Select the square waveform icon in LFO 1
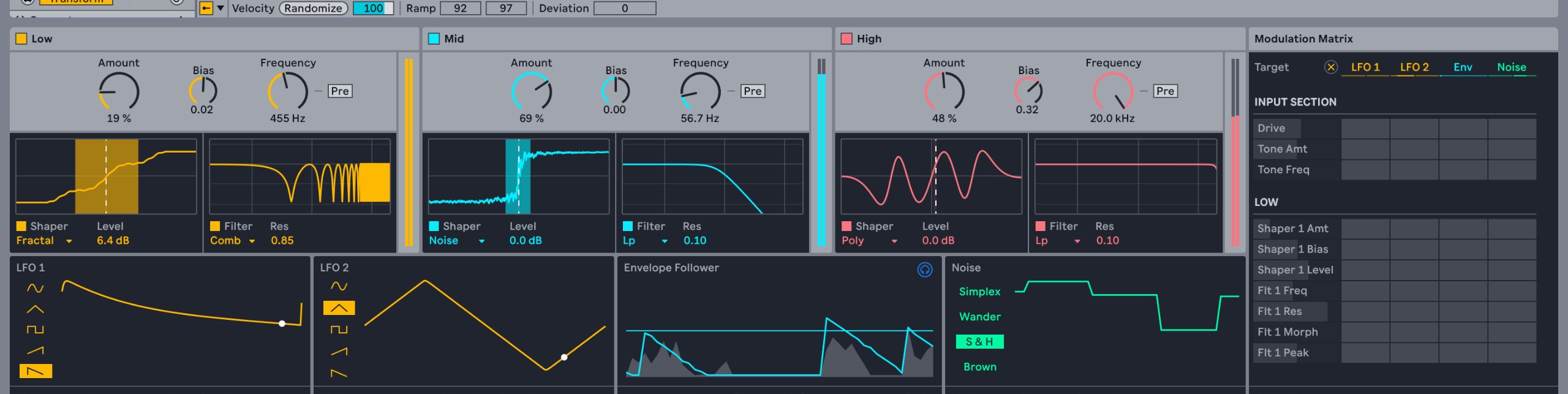 tap(36, 330)
